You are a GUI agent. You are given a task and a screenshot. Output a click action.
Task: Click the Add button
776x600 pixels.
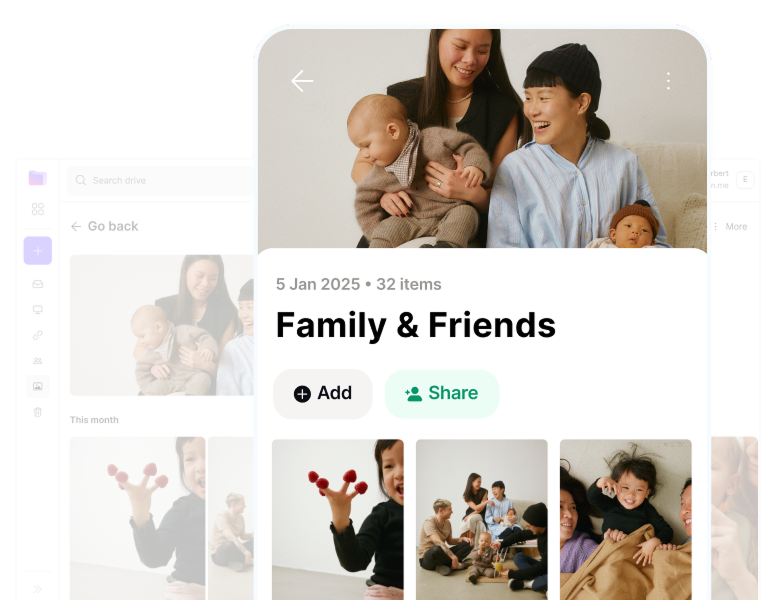click(323, 394)
